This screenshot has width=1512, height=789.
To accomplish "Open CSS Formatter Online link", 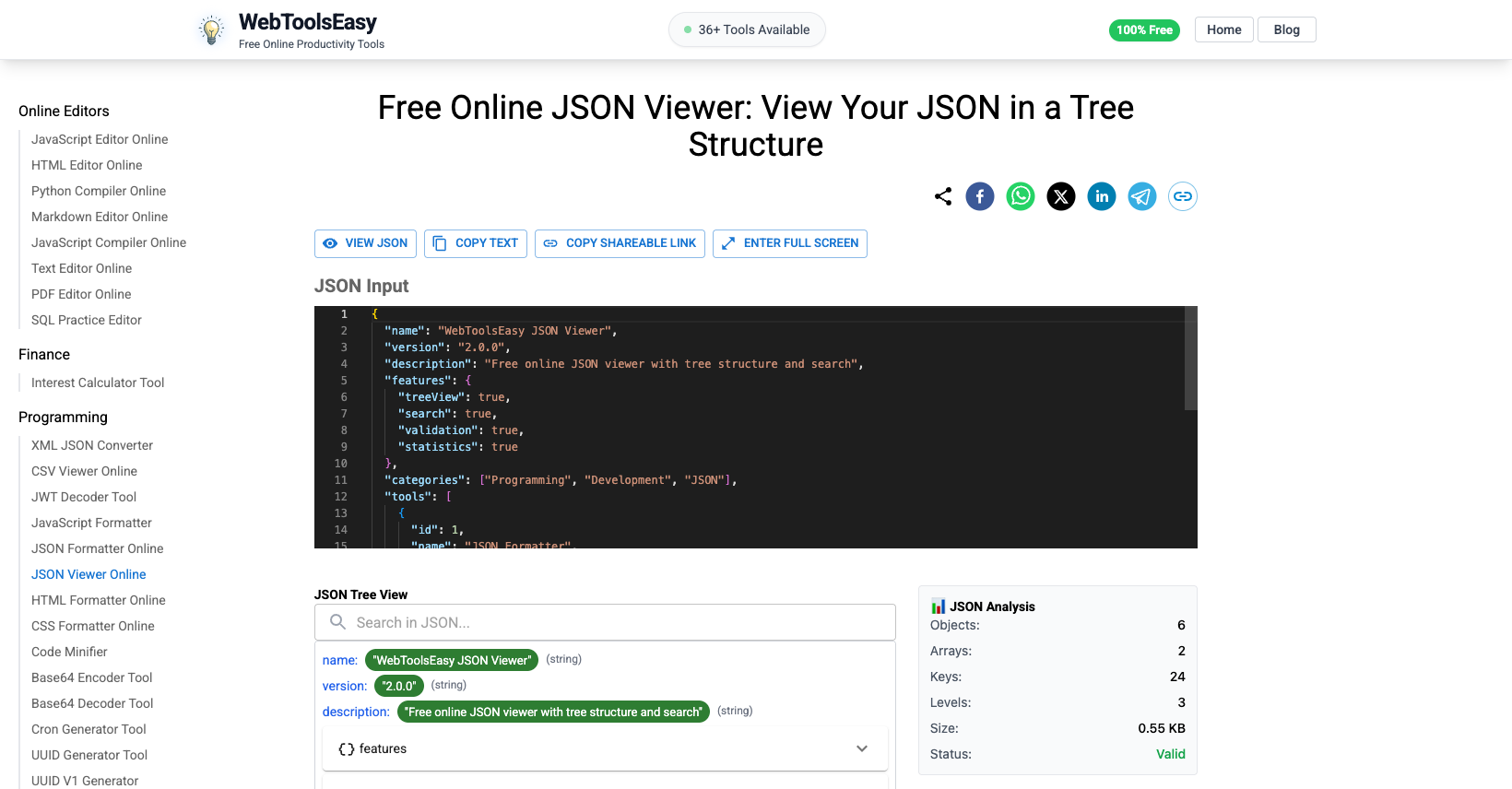I will click(93, 626).
